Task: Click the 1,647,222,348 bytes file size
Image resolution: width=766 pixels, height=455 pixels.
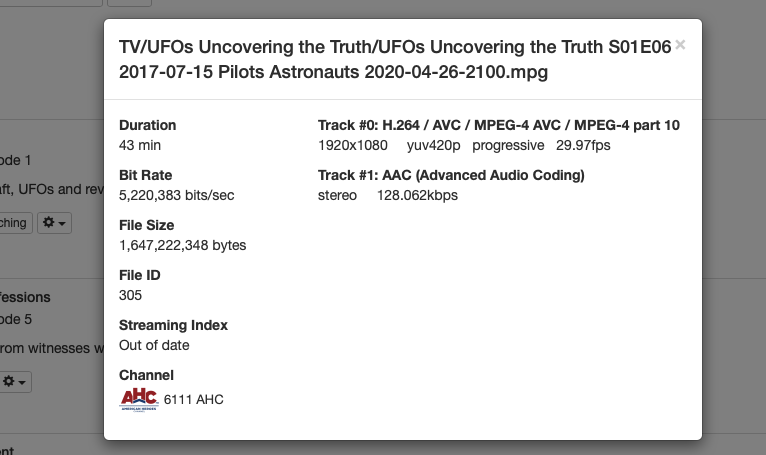Action: pyautogui.click(x=182, y=245)
